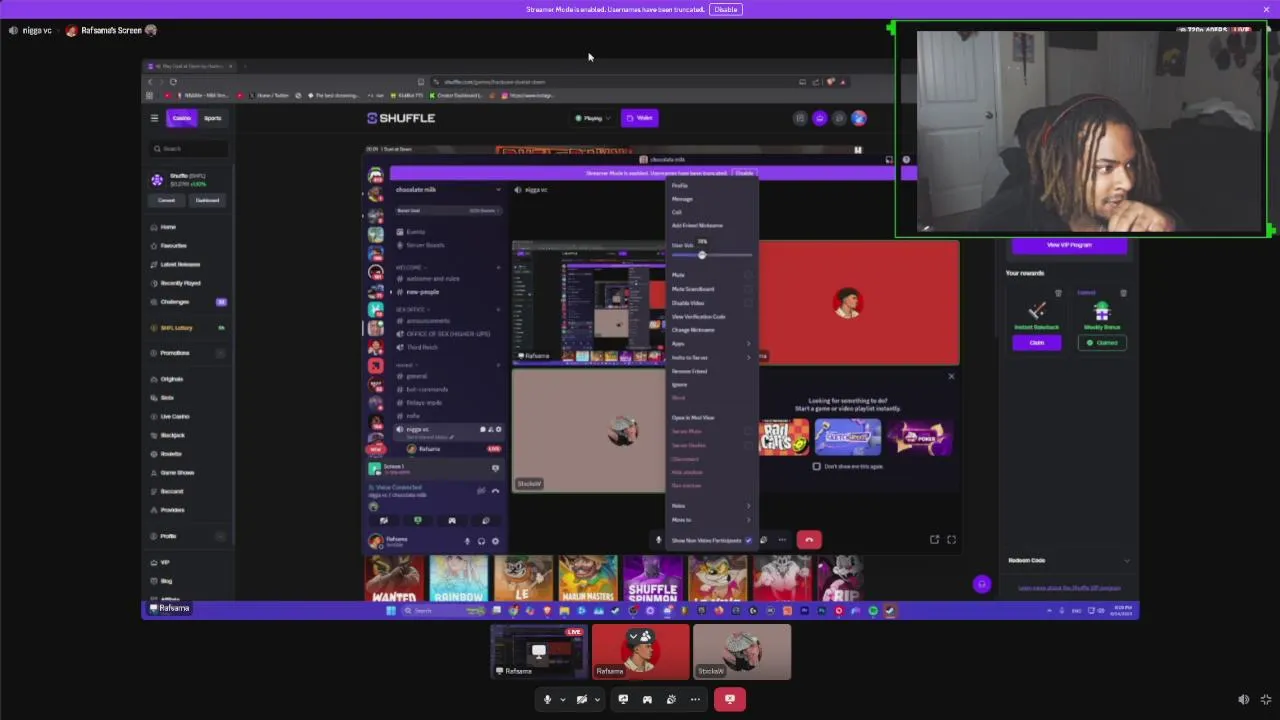
Task: Click the Share Your Screen icon
Action: 623,699
